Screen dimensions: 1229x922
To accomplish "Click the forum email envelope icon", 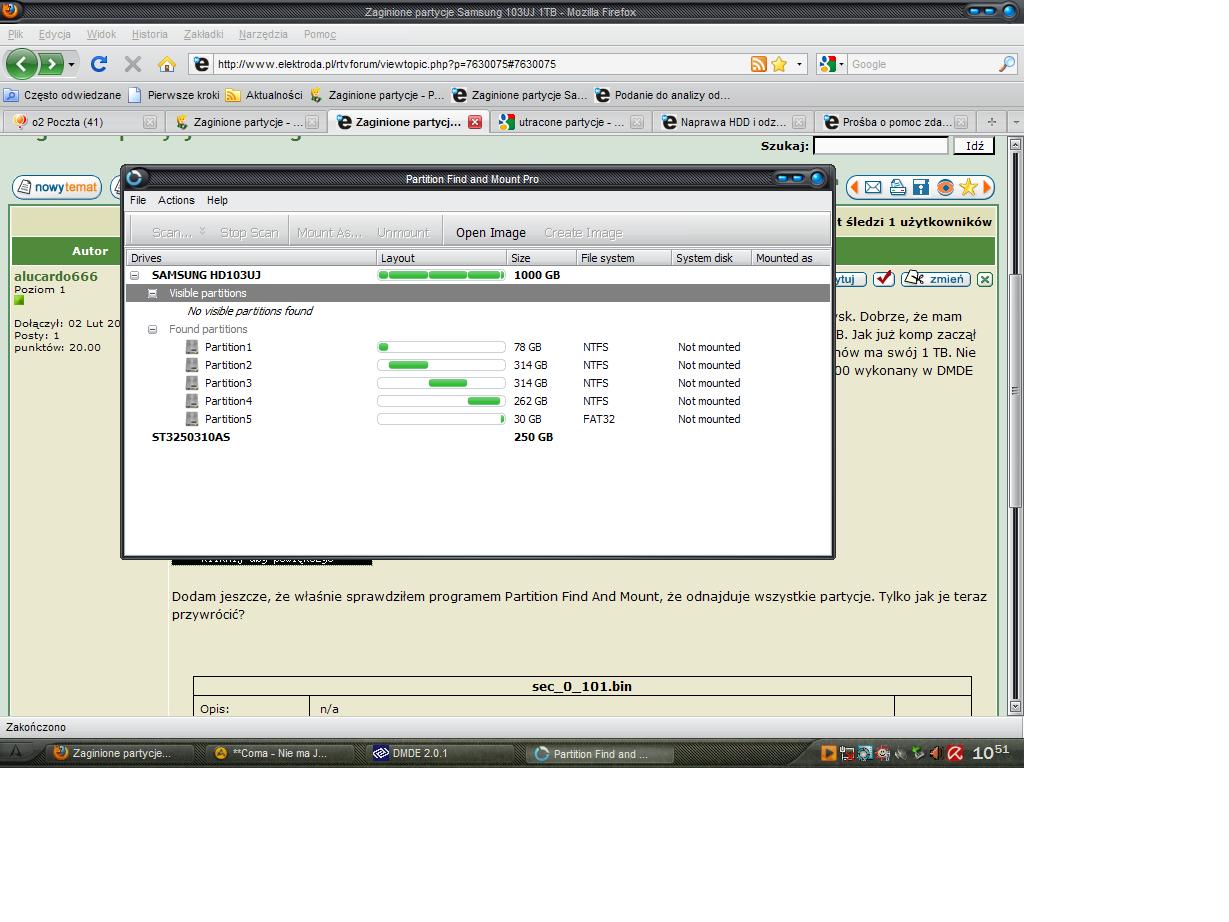I will [x=872, y=187].
